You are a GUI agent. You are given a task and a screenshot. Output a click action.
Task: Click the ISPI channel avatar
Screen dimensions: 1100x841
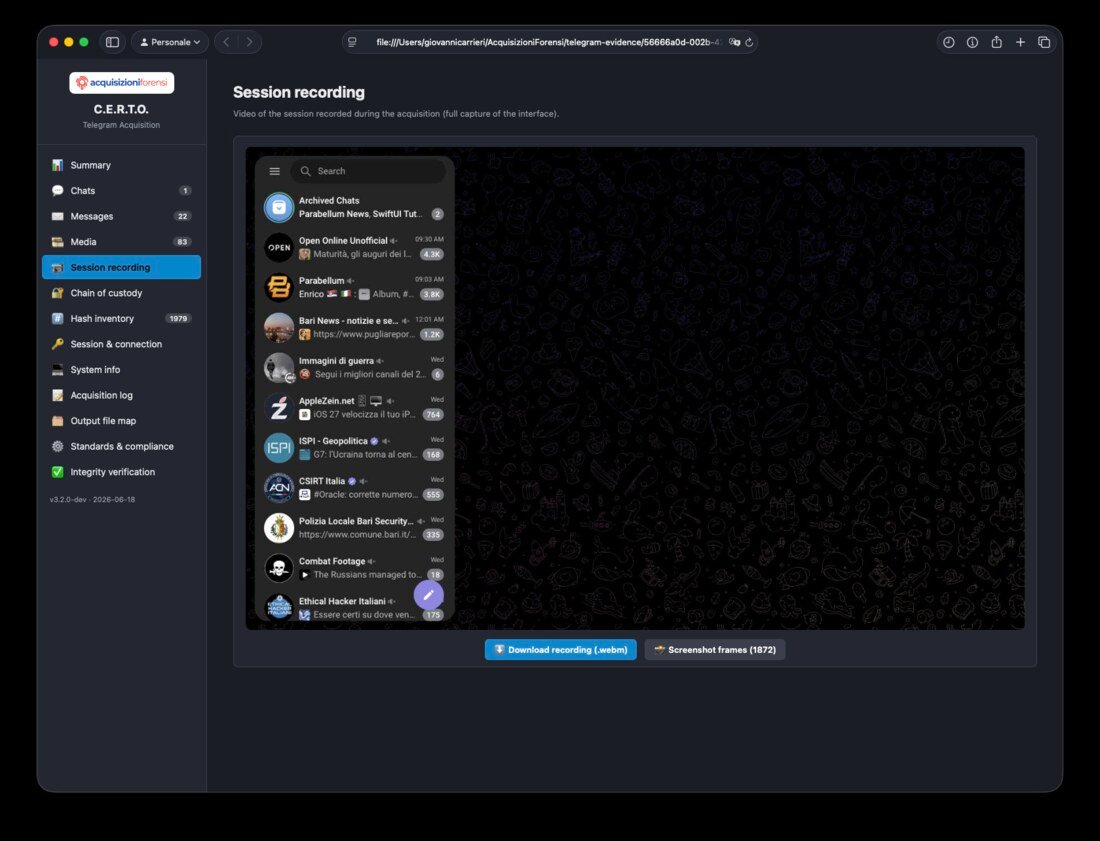[x=279, y=448]
